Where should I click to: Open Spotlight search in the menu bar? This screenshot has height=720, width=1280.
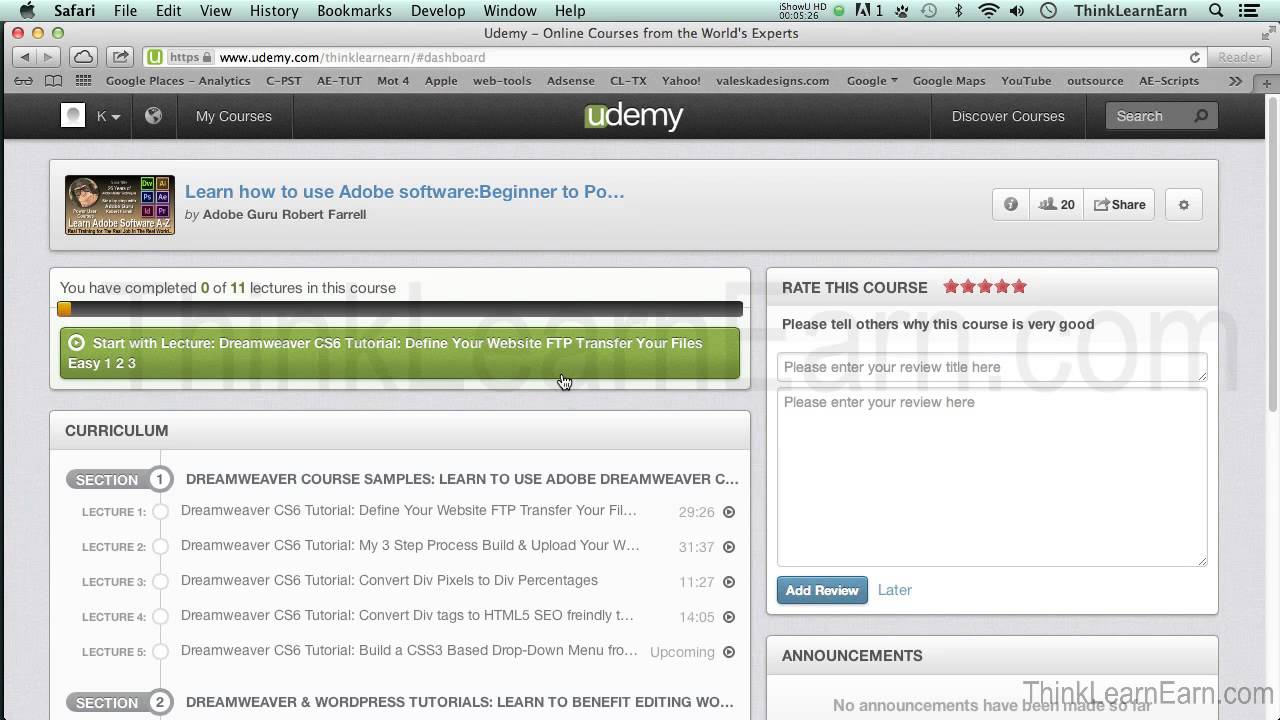coord(1216,11)
